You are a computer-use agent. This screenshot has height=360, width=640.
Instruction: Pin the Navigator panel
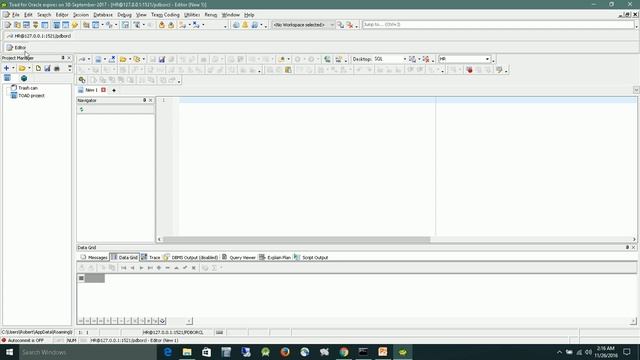point(144,100)
